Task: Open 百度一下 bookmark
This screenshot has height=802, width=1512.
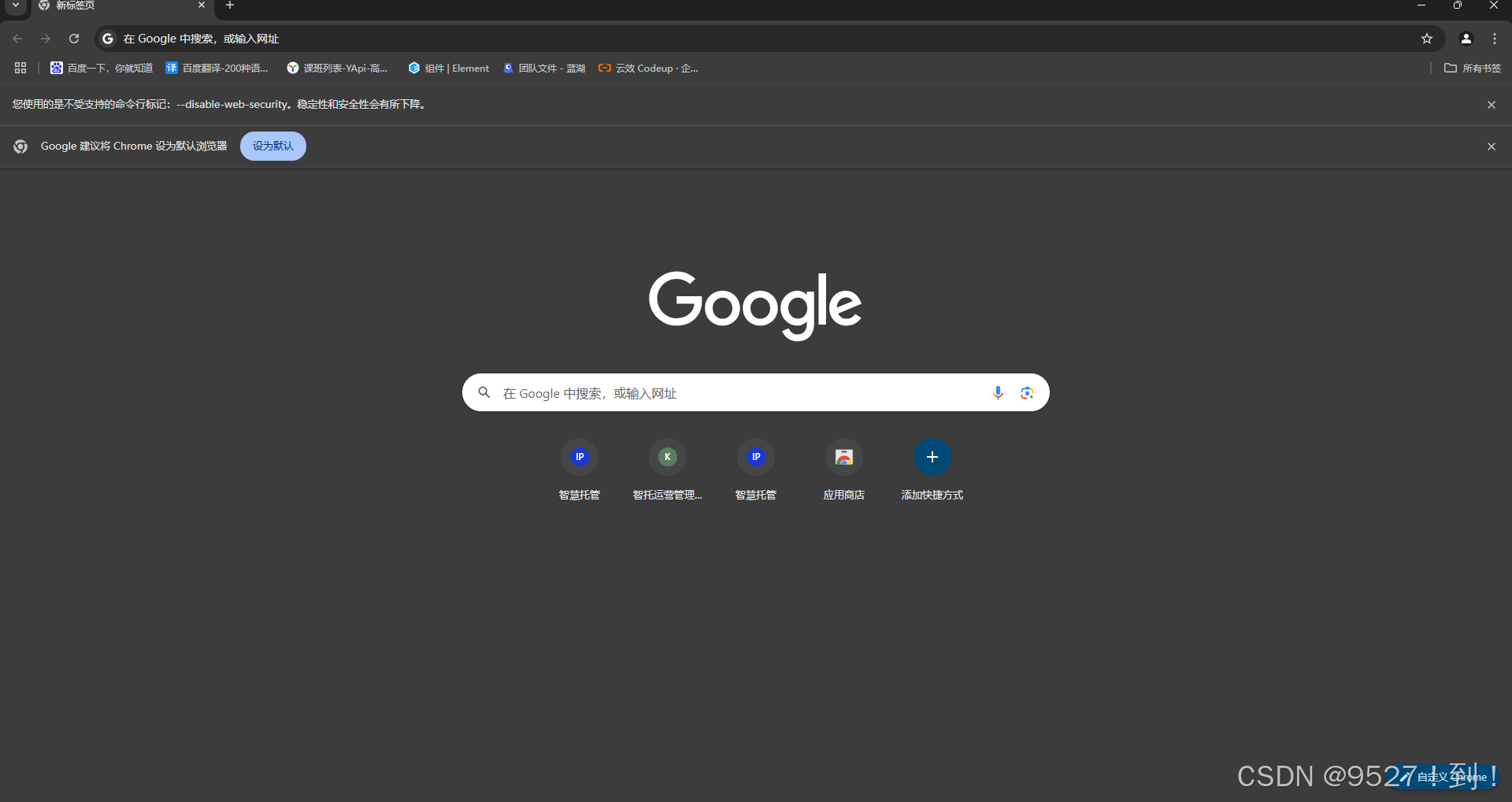Action: pyautogui.click(x=102, y=69)
